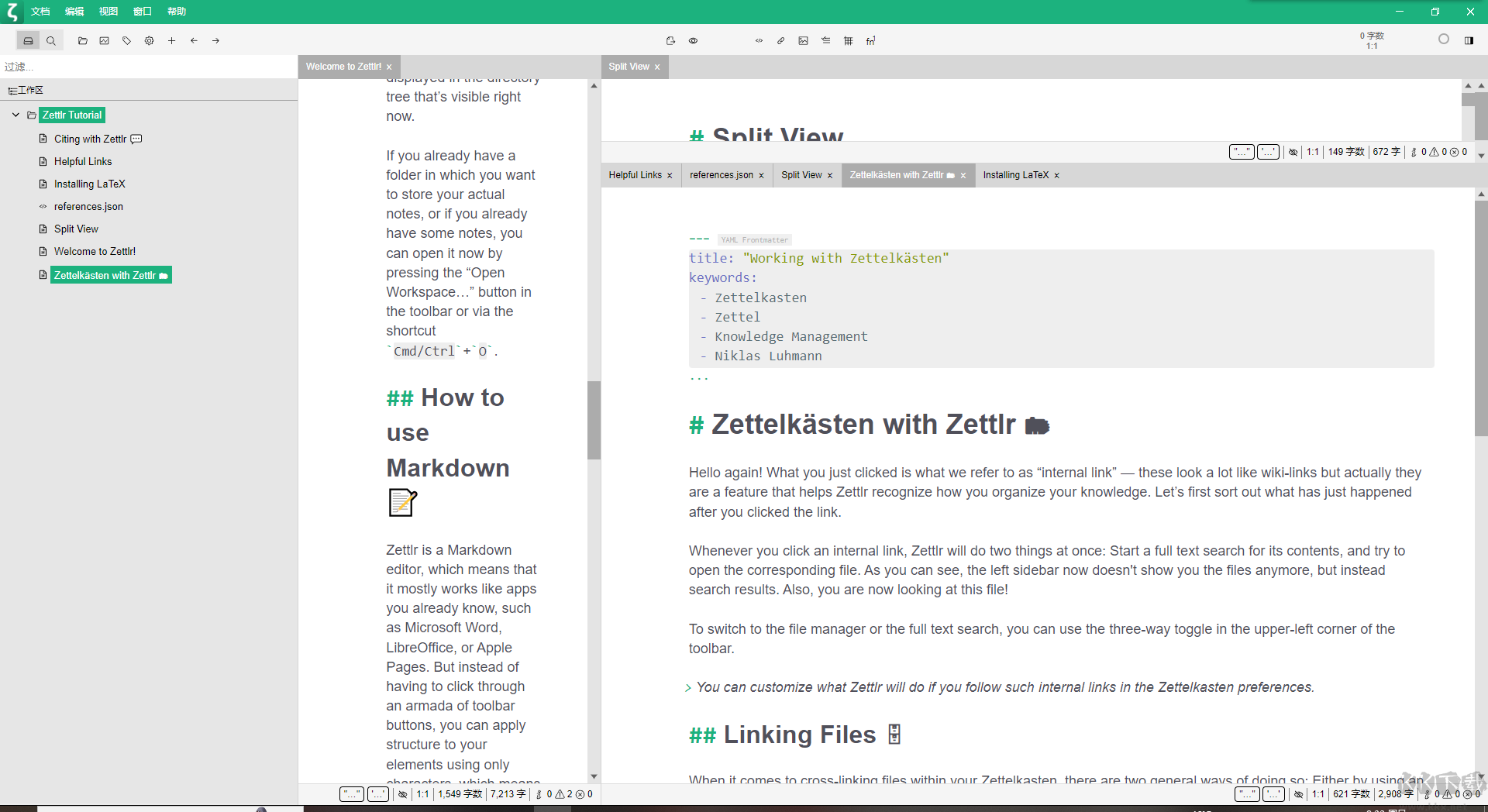Open the 窗口 menu

[143, 11]
